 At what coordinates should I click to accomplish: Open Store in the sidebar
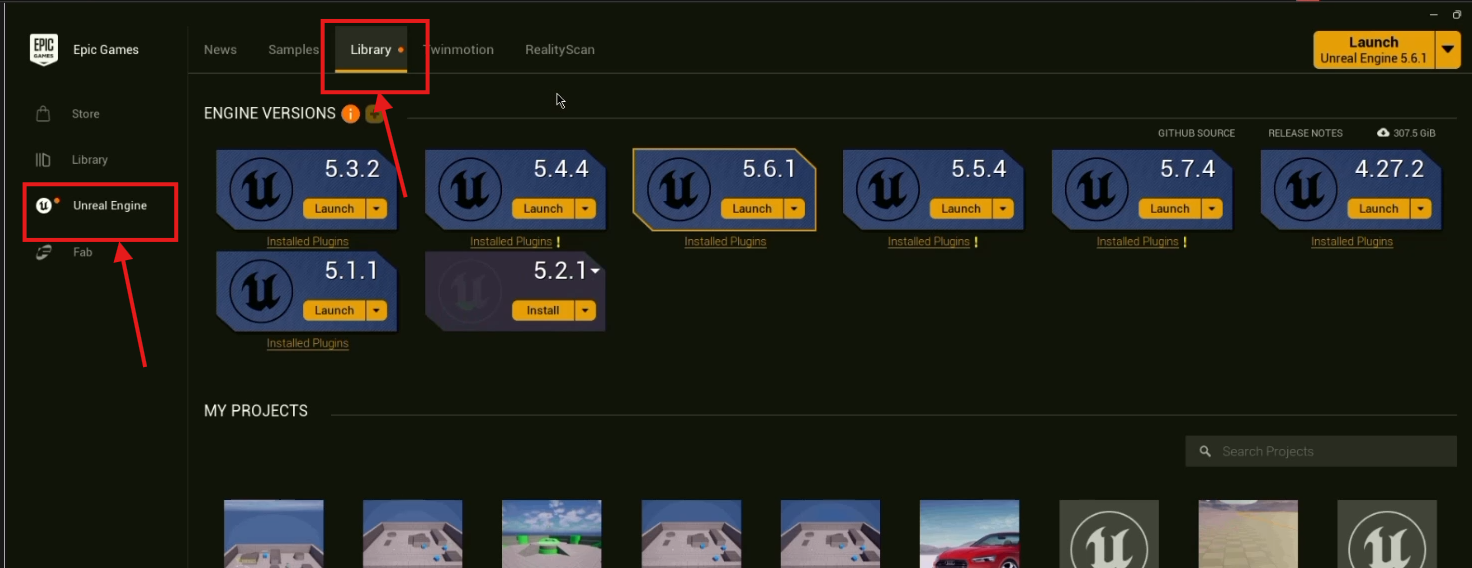pyautogui.click(x=85, y=114)
